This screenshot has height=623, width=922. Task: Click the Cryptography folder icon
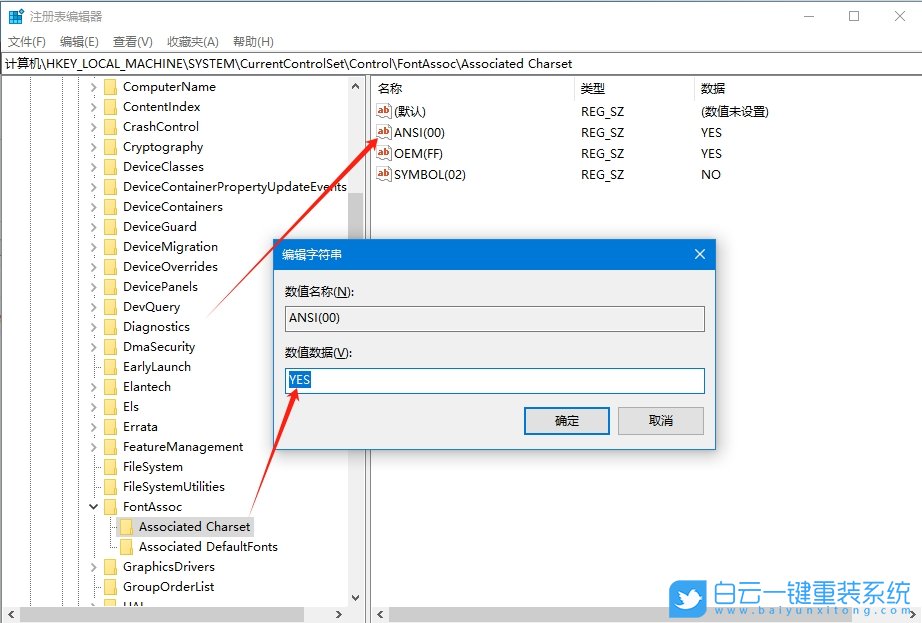(x=110, y=146)
